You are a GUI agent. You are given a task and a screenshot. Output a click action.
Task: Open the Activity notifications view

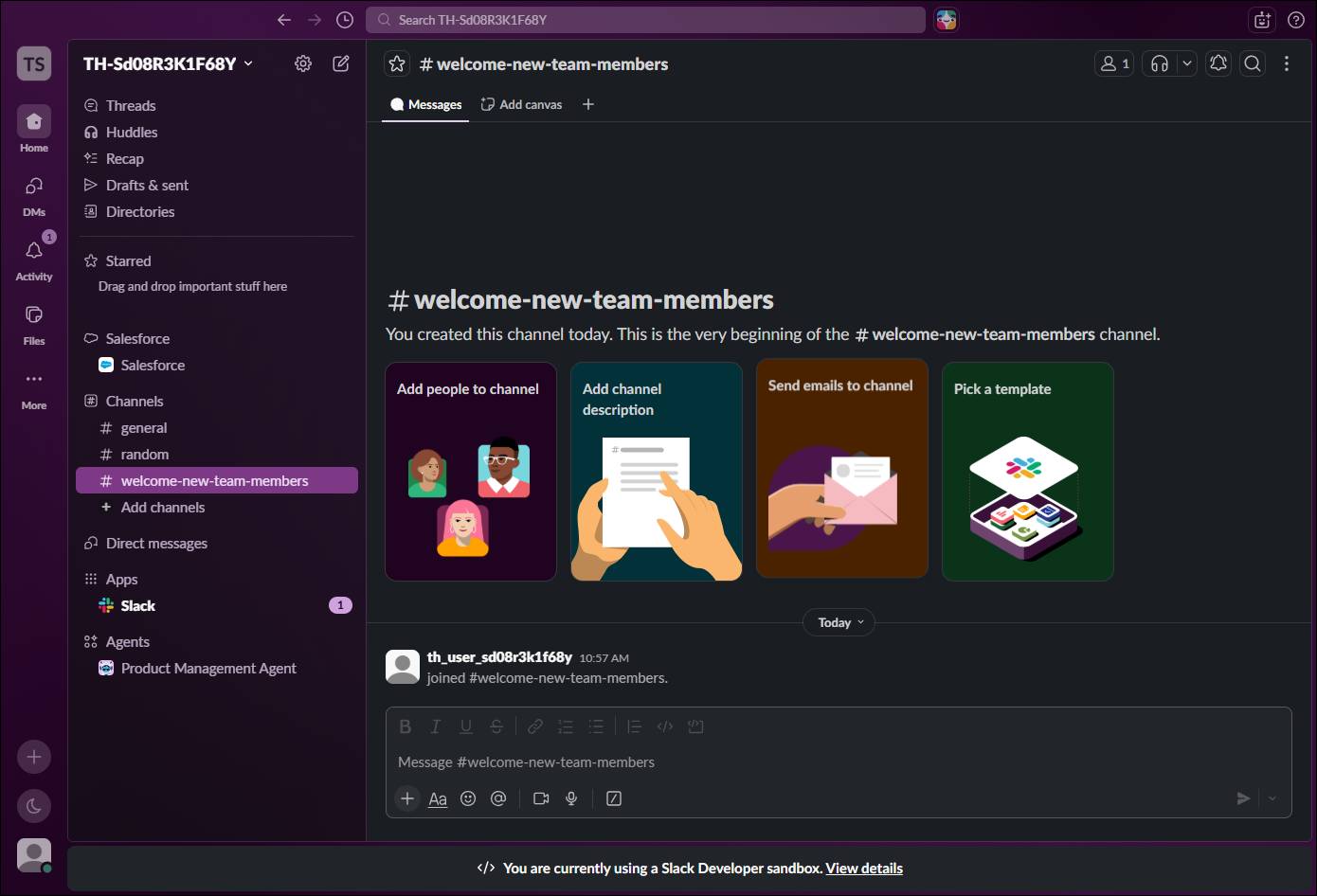tap(34, 258)
